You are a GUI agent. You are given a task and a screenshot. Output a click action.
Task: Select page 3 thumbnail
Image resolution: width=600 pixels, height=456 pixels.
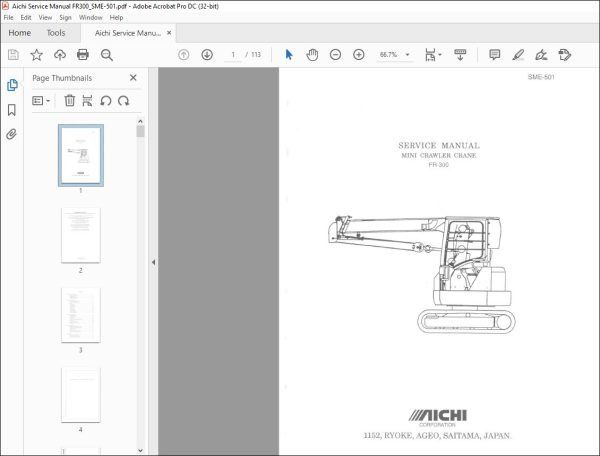tap(81, 315)
